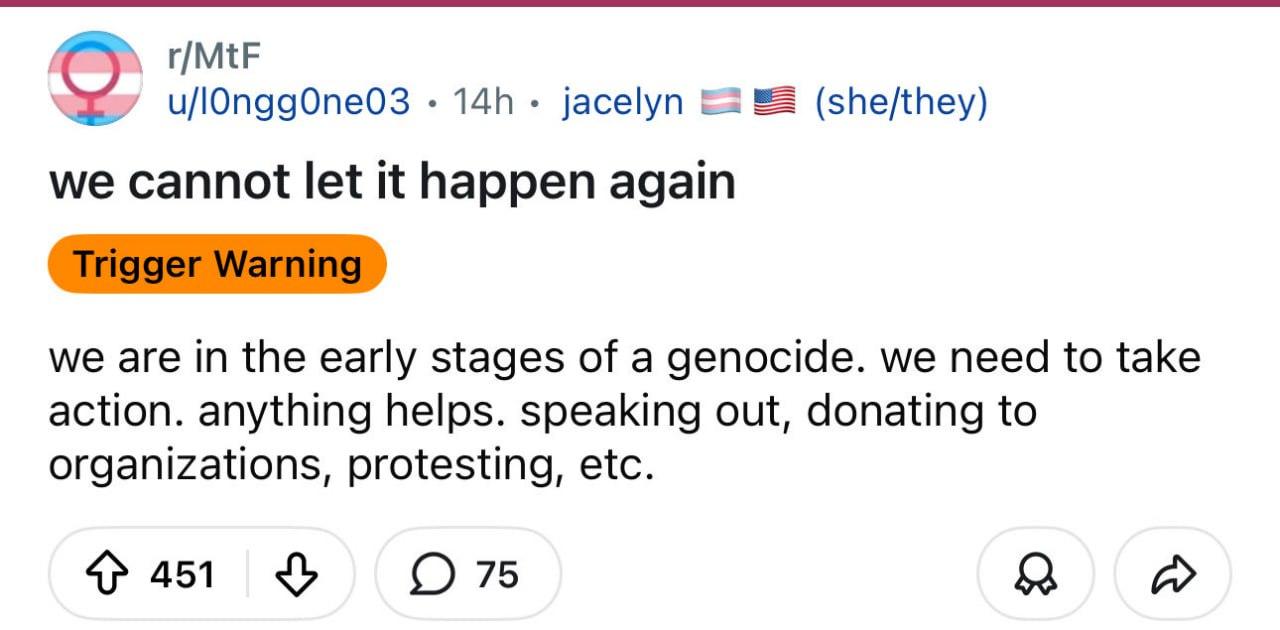1280x630 pixels.
Task: Click the orange Trigger Warning tag
Action: [x=217, y=264]
